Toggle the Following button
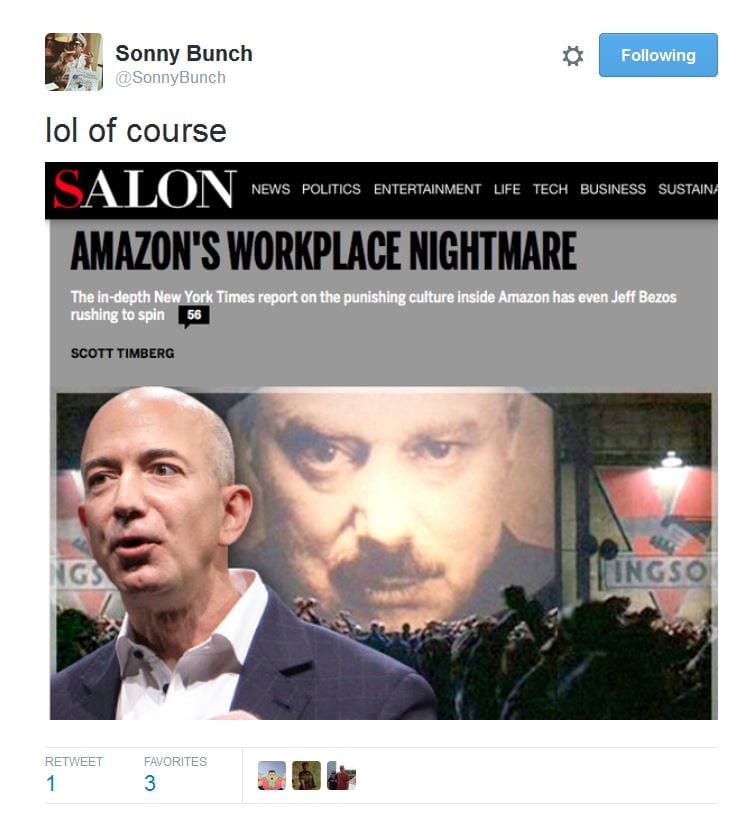This screenshot has height=814, width=756. pos(658,55)
